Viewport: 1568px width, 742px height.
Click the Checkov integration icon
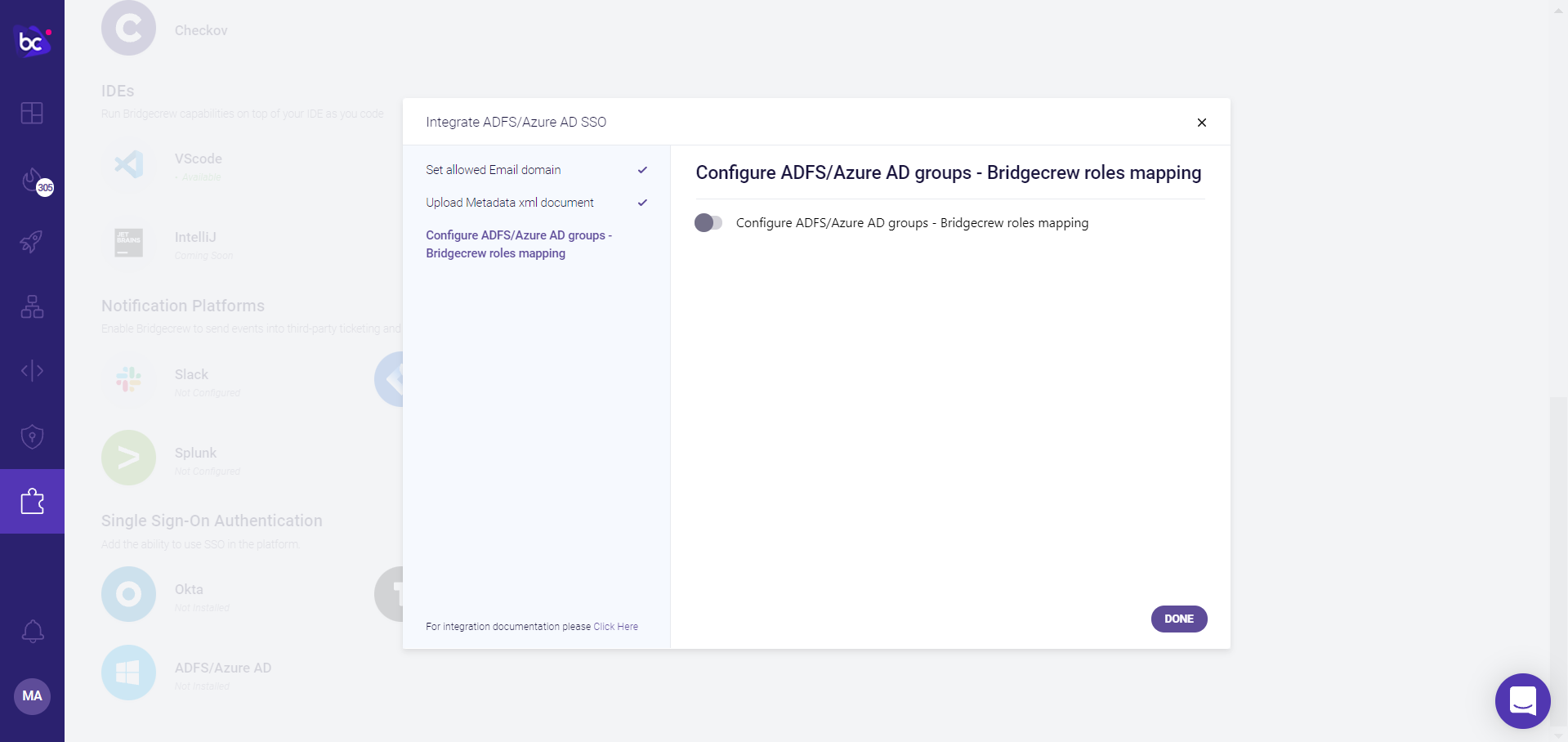pos(128,29)
